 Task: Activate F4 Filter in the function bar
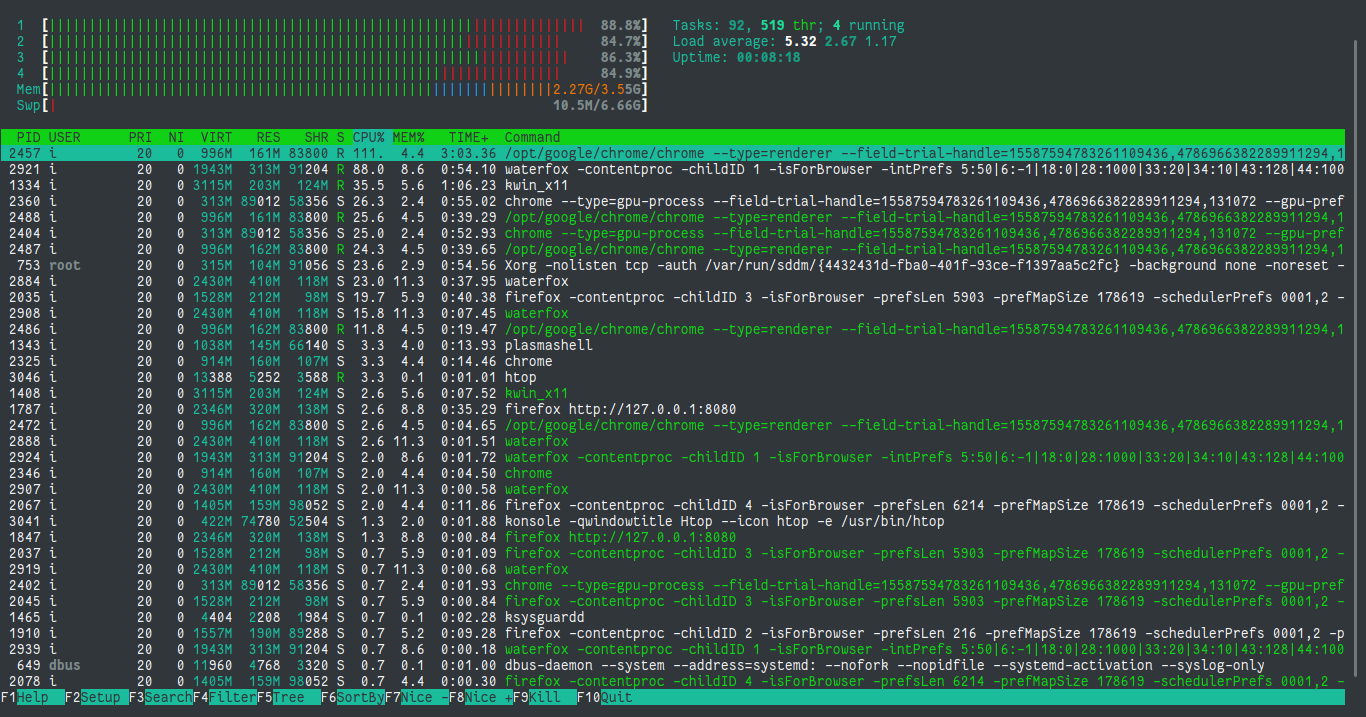point(224,697)
